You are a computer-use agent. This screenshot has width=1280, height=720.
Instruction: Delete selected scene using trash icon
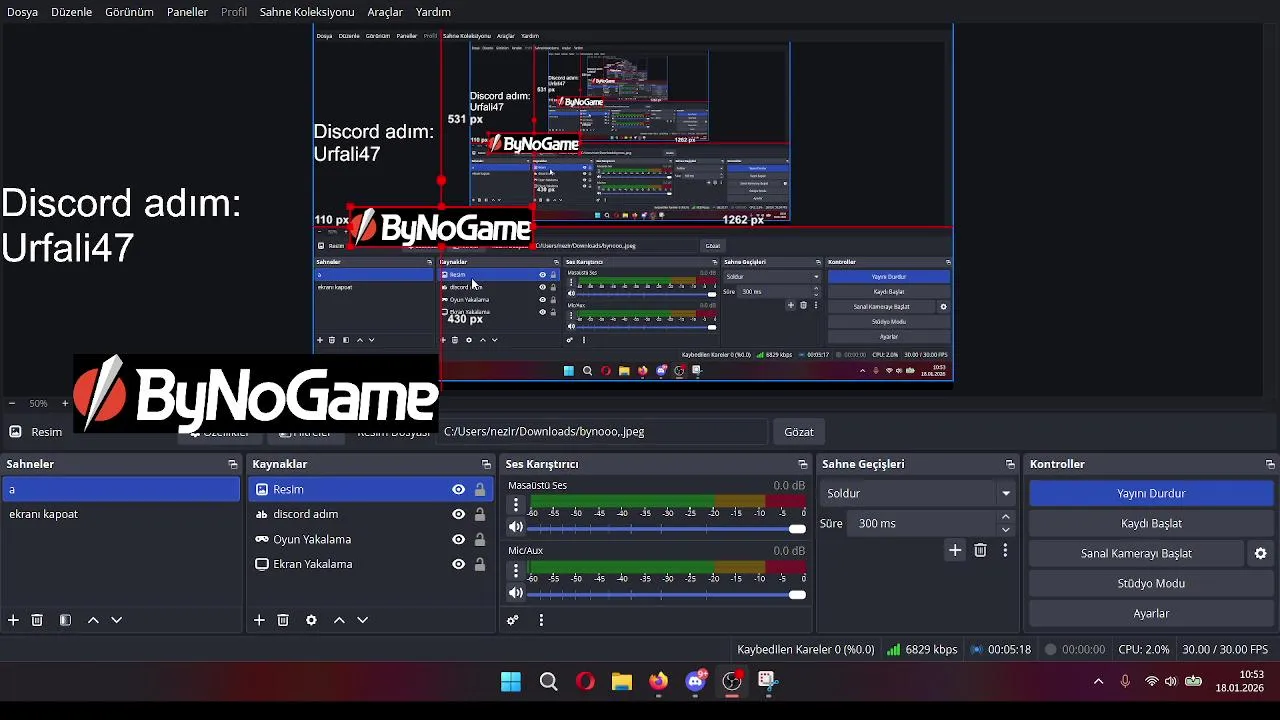(x=37, y=620)
